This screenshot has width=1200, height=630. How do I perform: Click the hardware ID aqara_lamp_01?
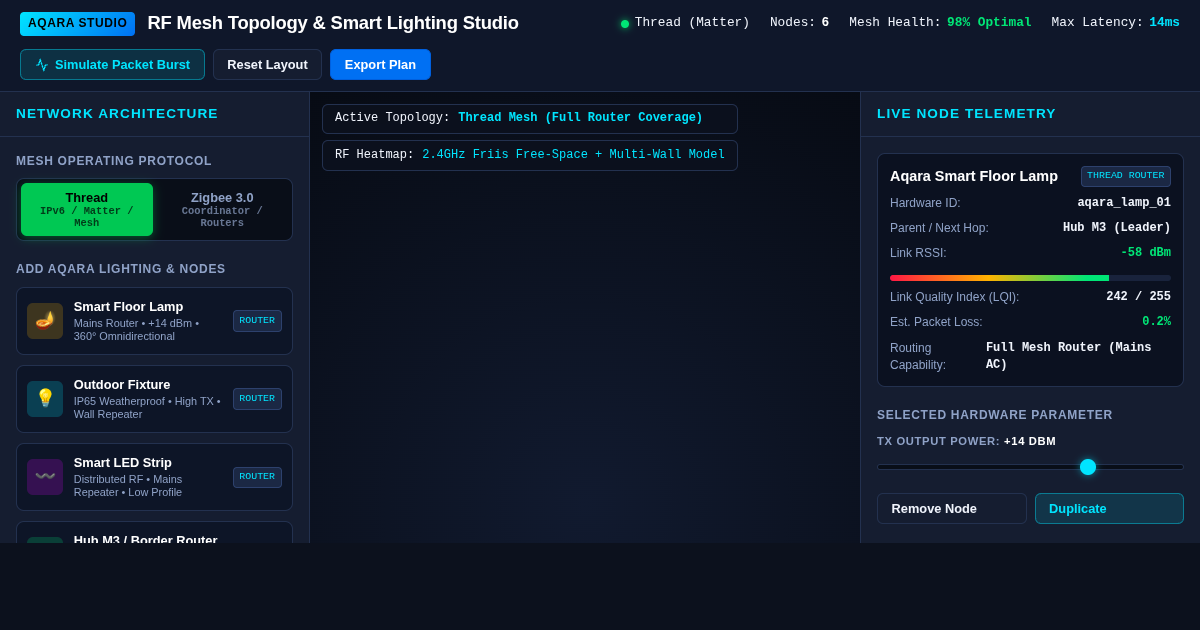pos(1124,203)
